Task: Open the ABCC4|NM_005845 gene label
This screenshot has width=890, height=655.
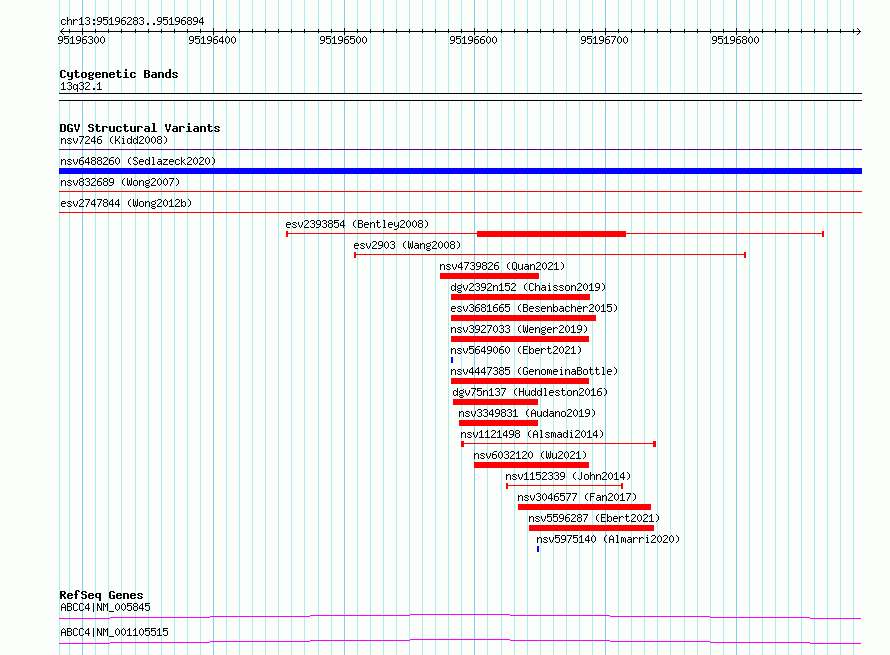Action: point(105,607)
